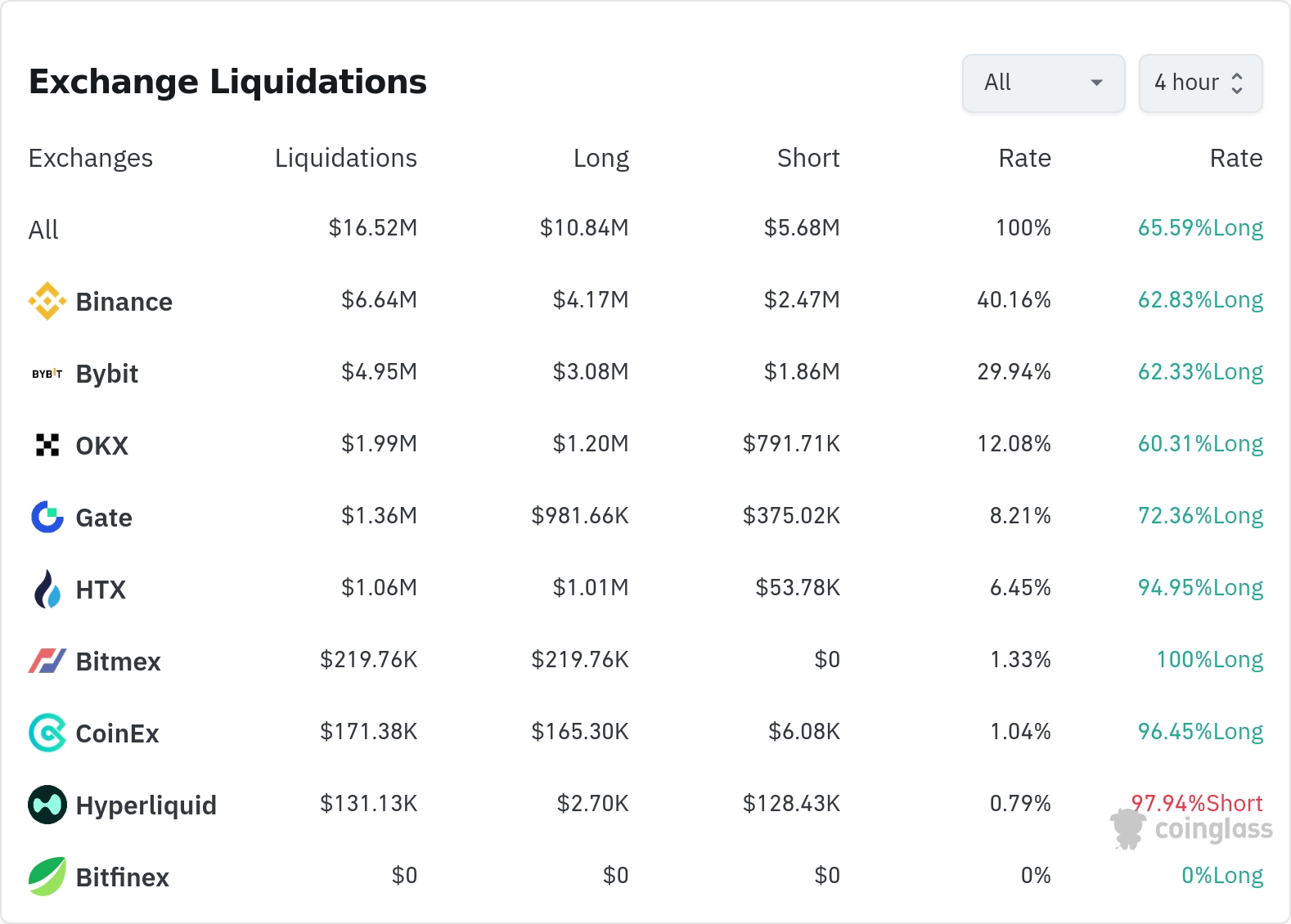Viewport: 1291px width, 924px height.
Task: Open the 4 hour timeframe selector
Action: pos(1186,83)
